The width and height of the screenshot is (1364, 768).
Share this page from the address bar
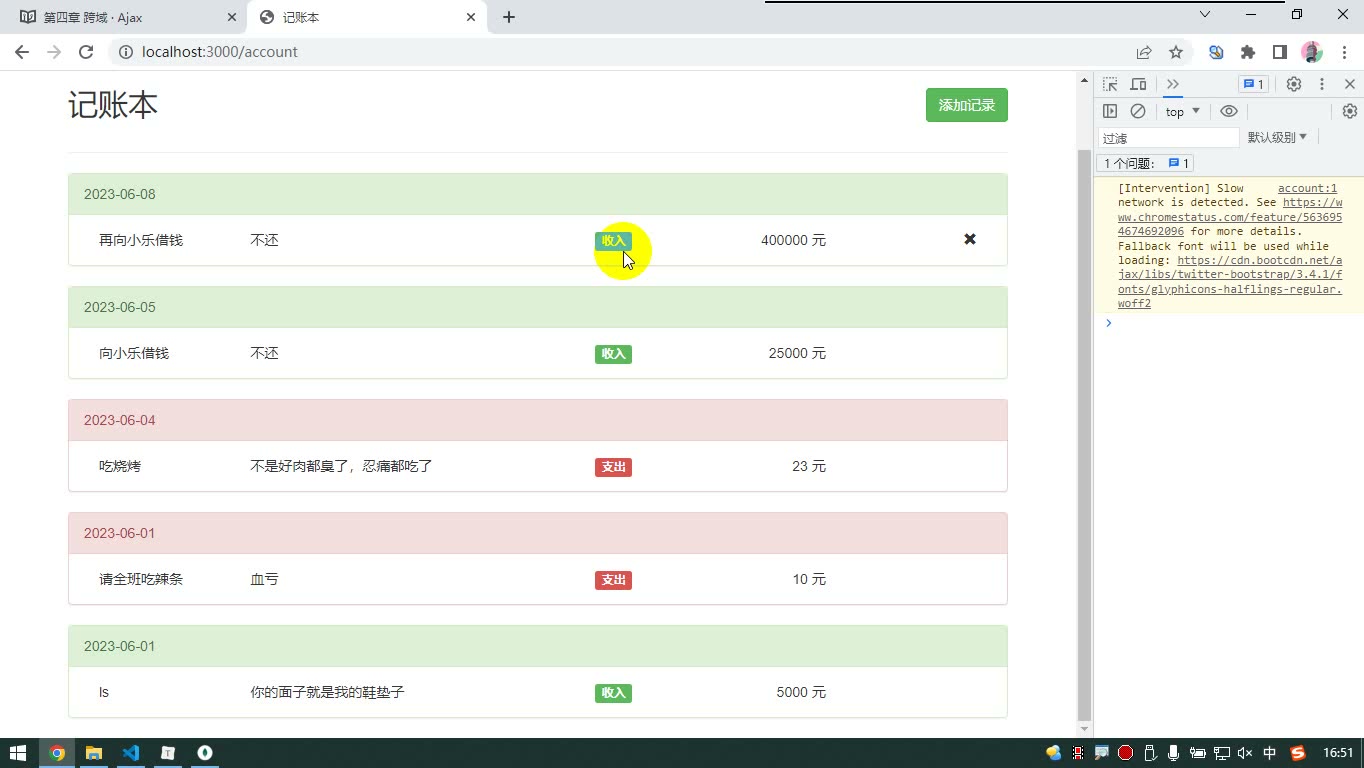1144,52
